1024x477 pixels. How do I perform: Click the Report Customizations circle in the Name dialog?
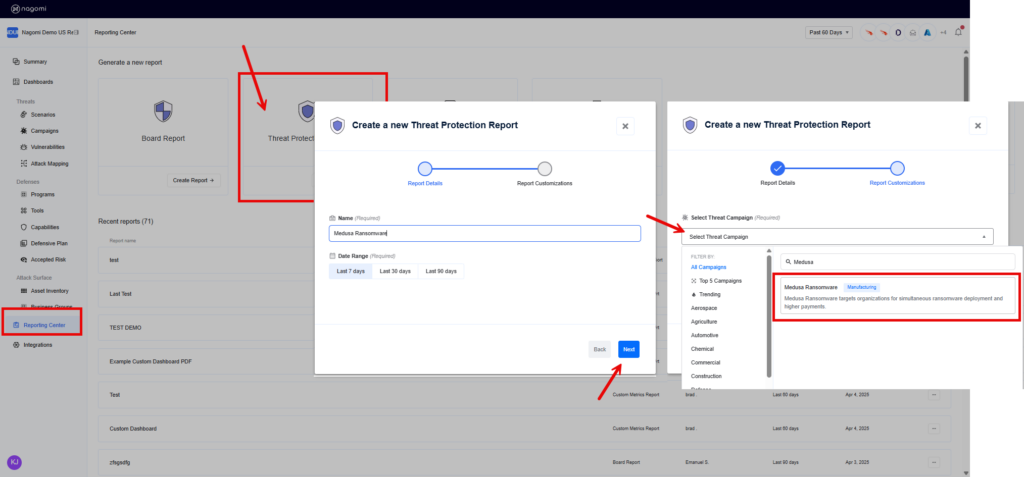(545, 169)
